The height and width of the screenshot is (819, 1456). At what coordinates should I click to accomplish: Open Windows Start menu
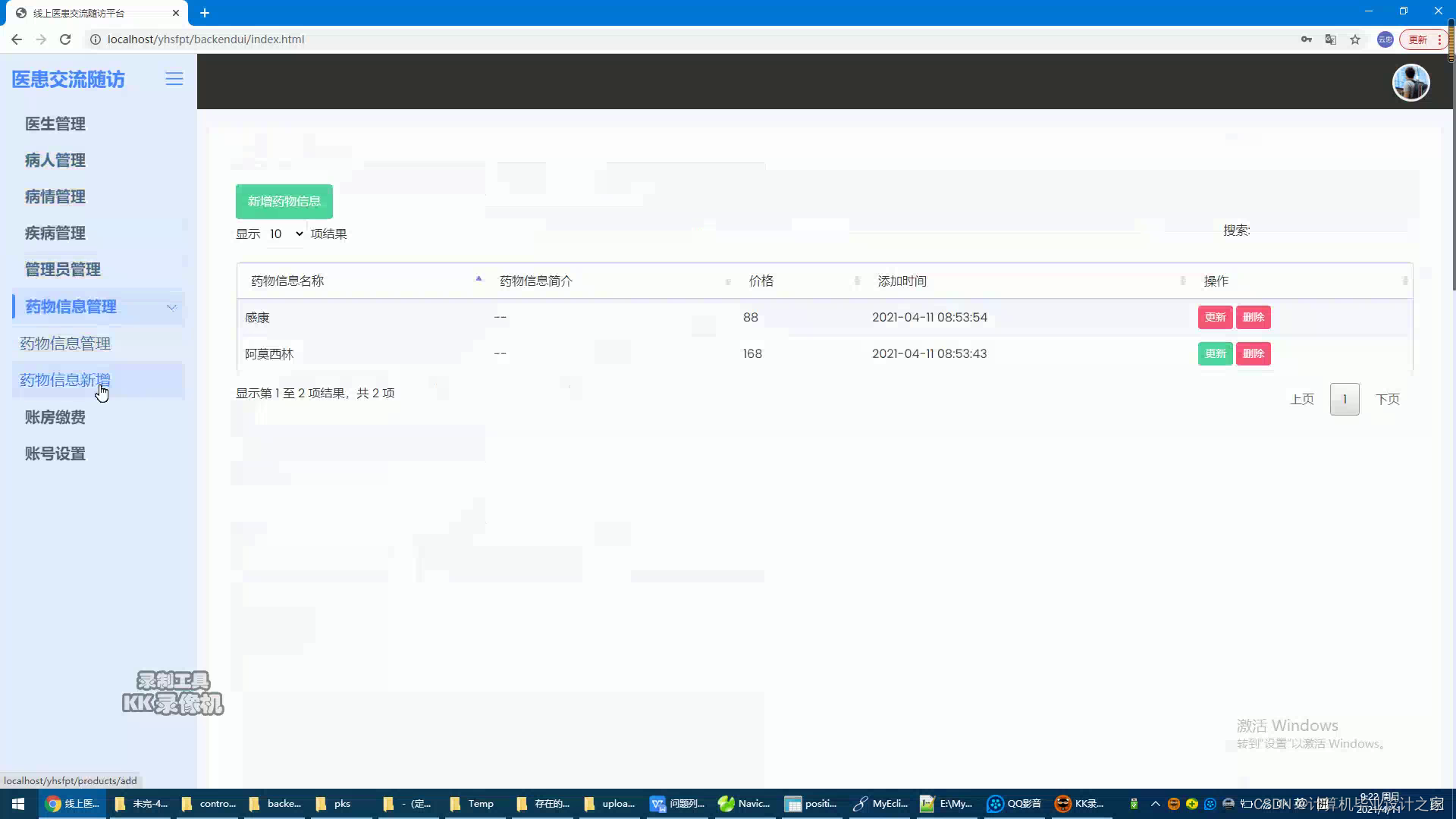pyautogui.click(x=18, y=804)
